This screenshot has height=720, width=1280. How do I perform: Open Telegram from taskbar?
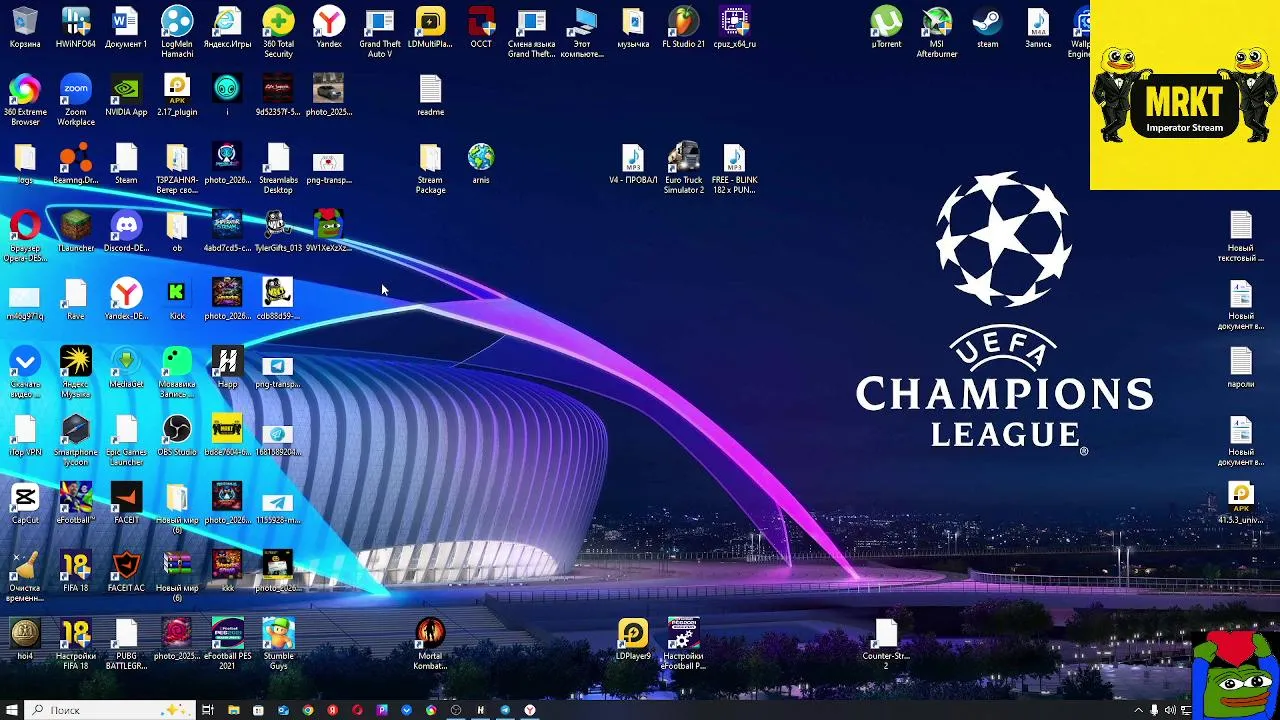click(505, 710)
